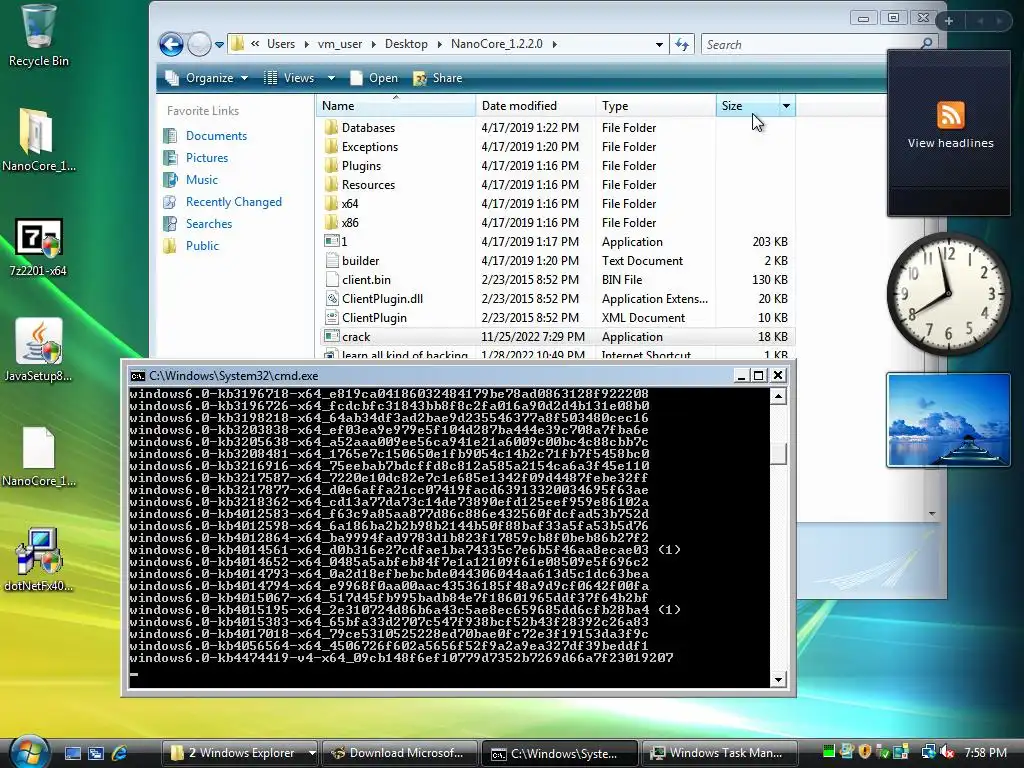
Task: Click the volume muted tray icon
Action: (947, 752)
